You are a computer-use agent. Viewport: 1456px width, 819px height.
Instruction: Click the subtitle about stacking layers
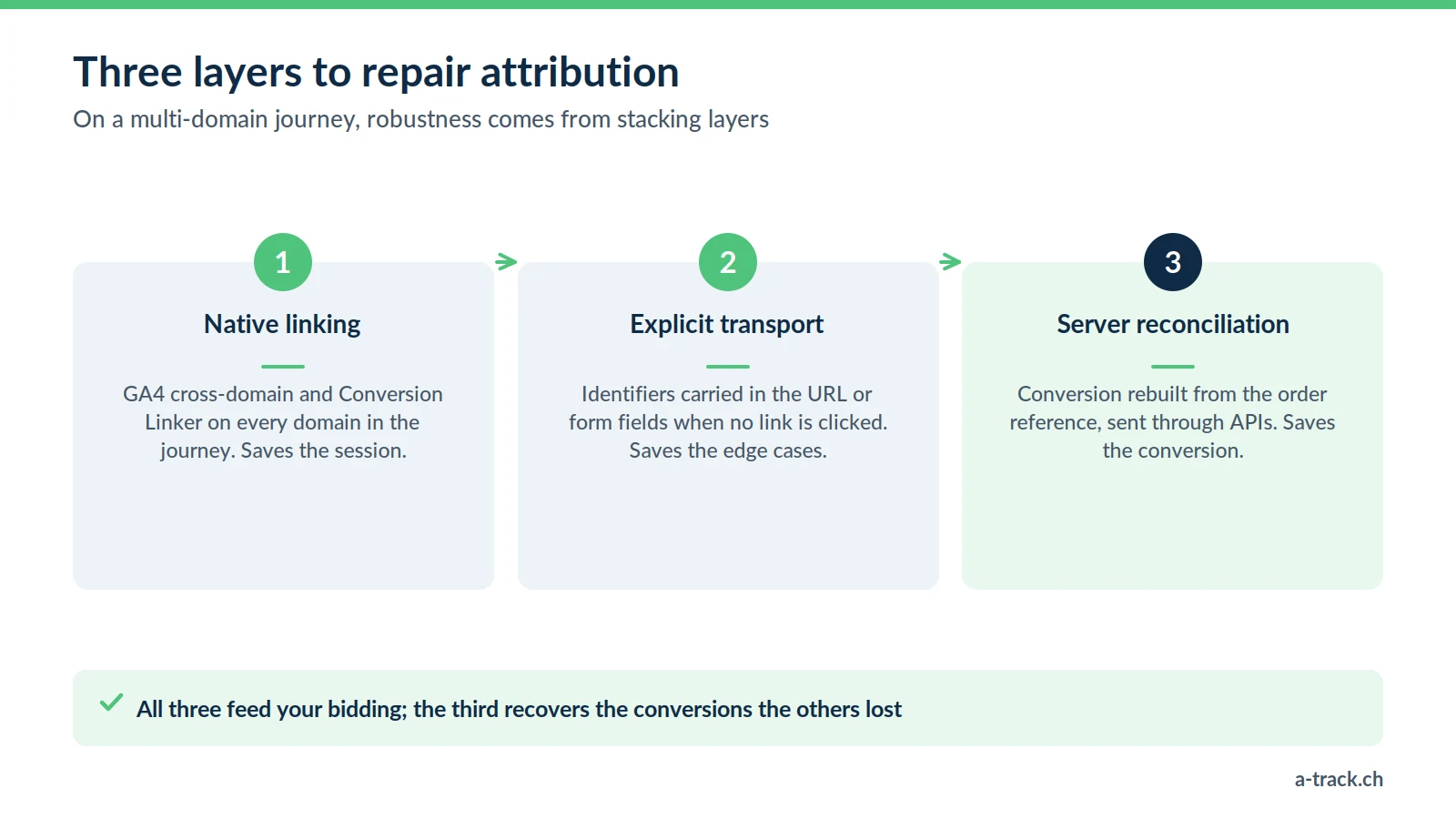[420, 119]
